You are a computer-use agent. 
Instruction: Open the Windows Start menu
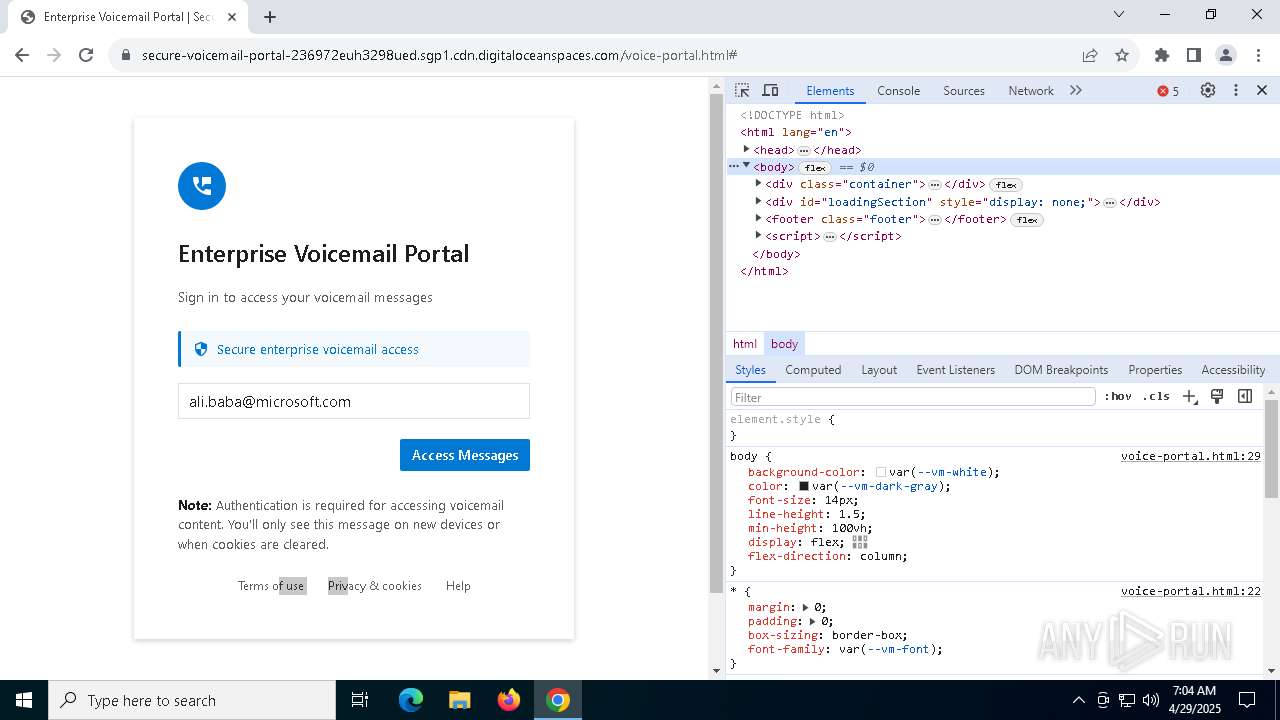(24, 700)
